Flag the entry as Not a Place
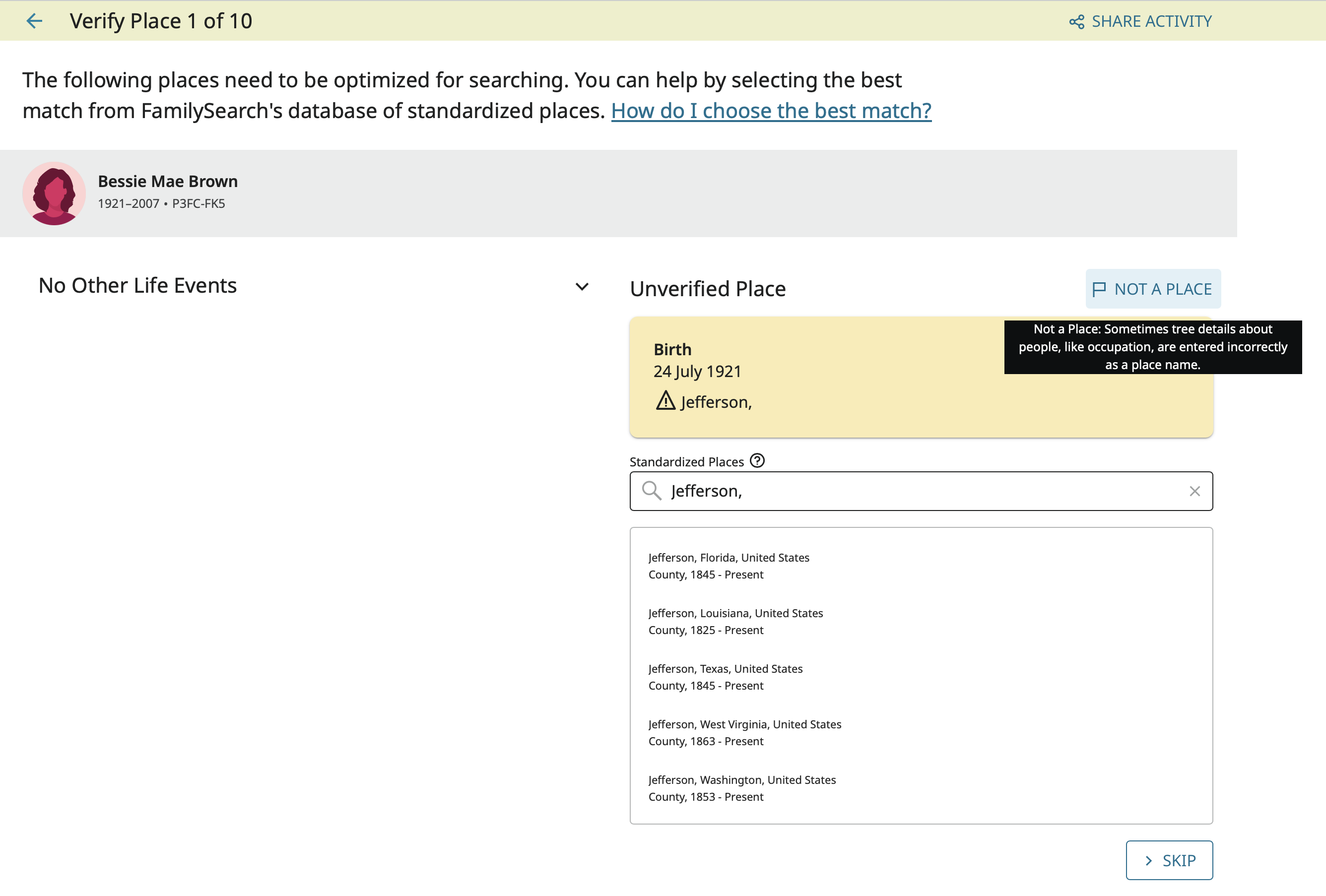The width and height of the screenshot is (1326, 896). (1152, 289)
